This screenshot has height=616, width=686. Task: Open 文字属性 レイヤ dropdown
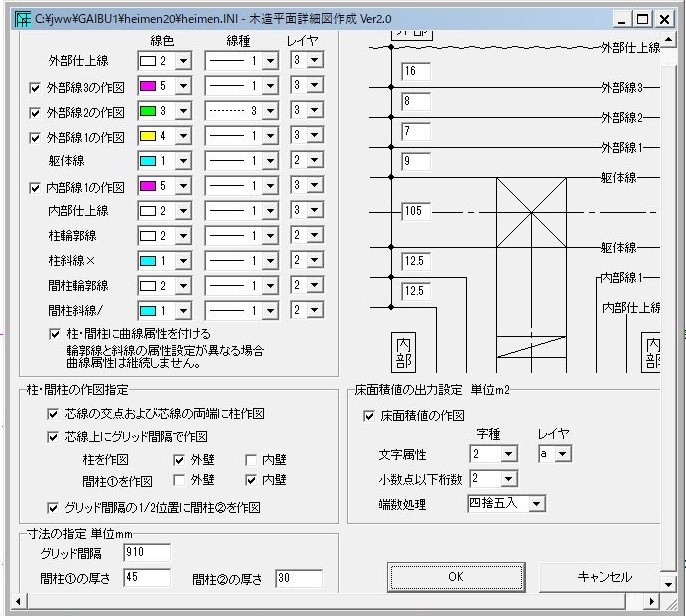click(x=563, y=454)
